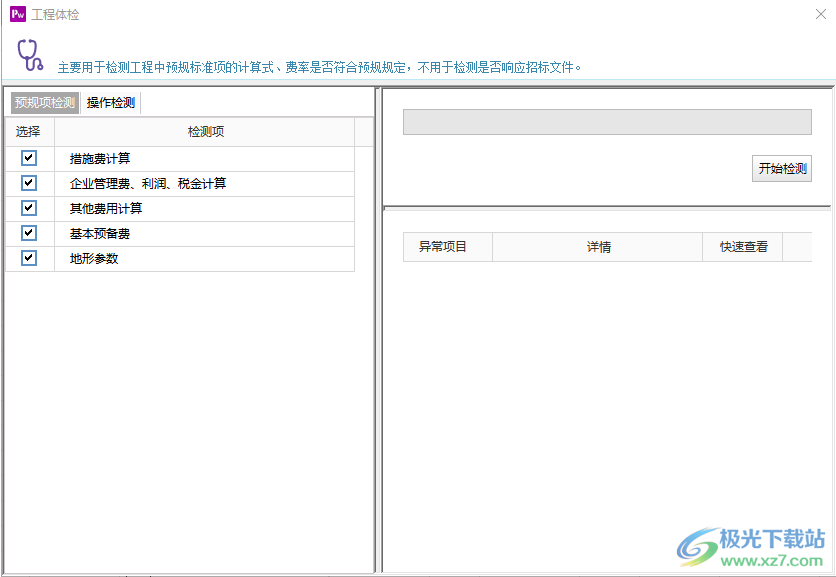Switch to the 预规项检测 tab
Viewport: 836px width, 577px height.
(45, 102)
